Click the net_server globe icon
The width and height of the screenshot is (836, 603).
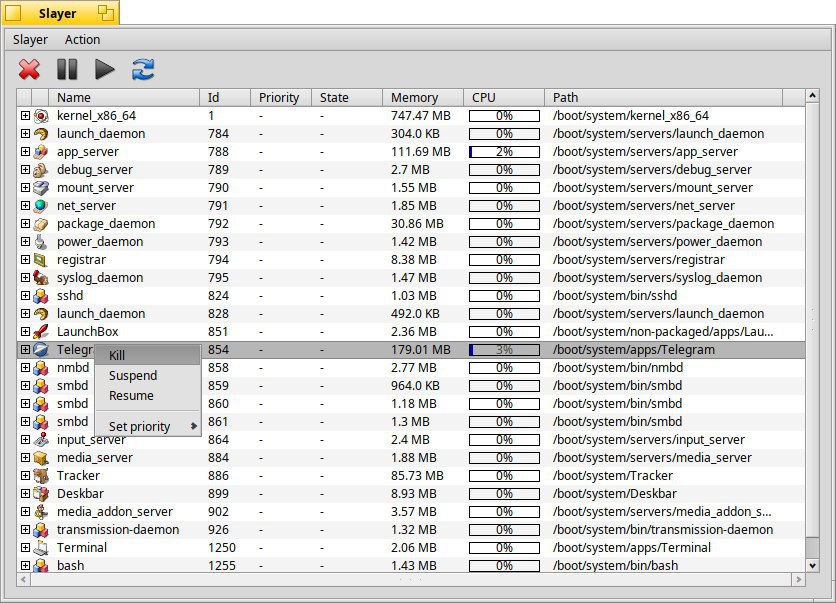41,206
